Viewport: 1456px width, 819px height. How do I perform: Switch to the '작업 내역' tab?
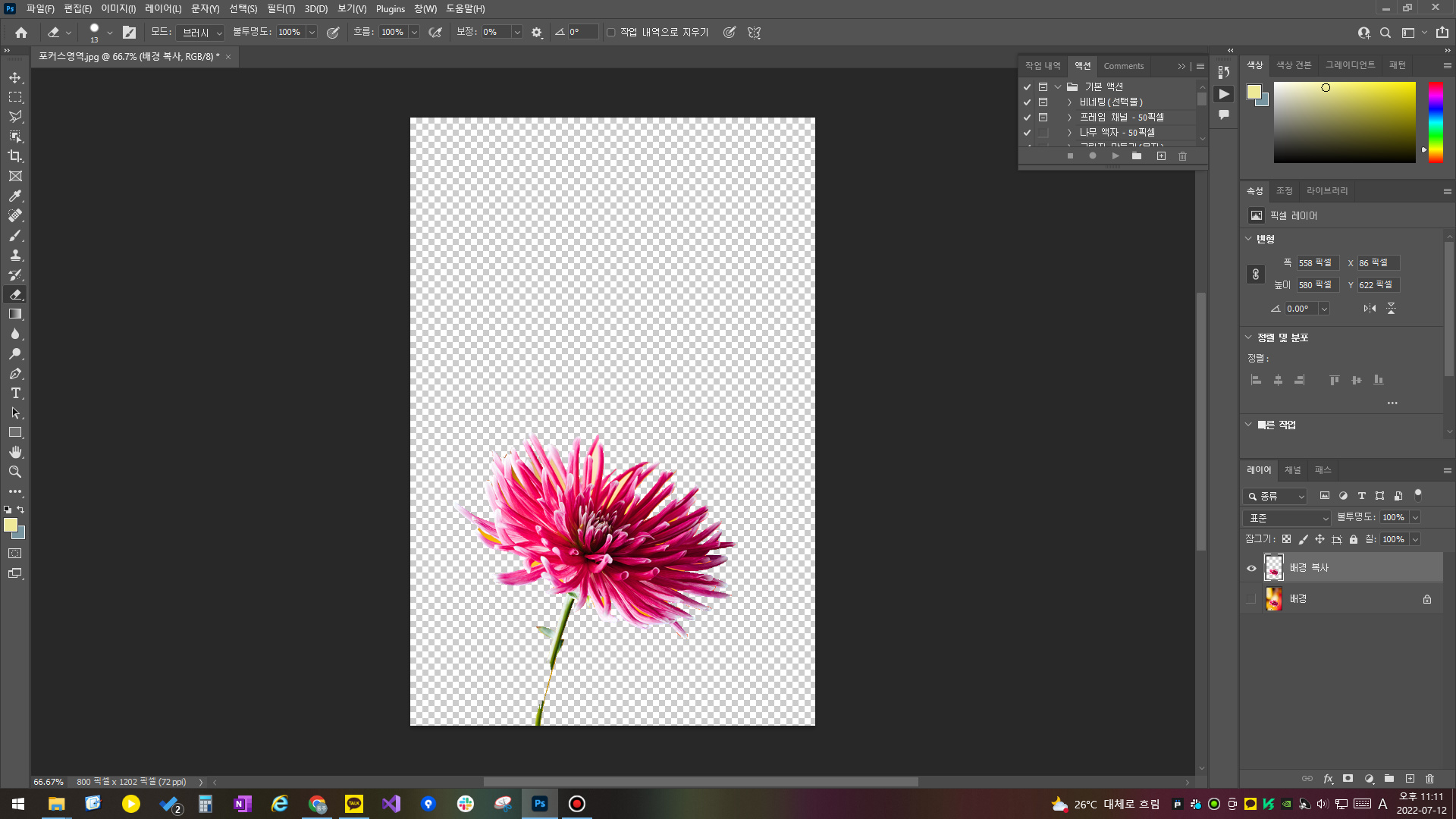[x=1043, y=66]
